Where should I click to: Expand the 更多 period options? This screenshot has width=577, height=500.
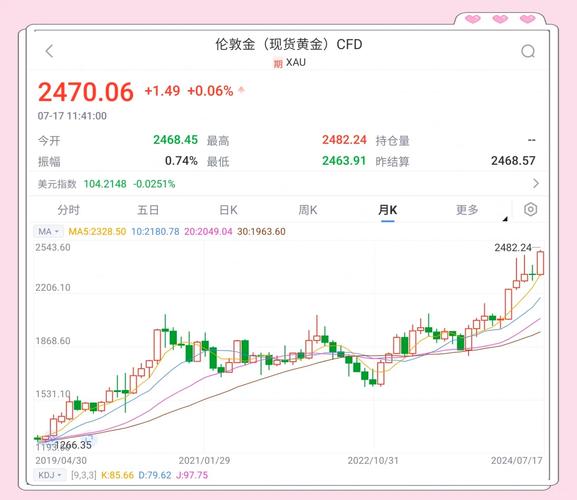click(x=467, y=210)
